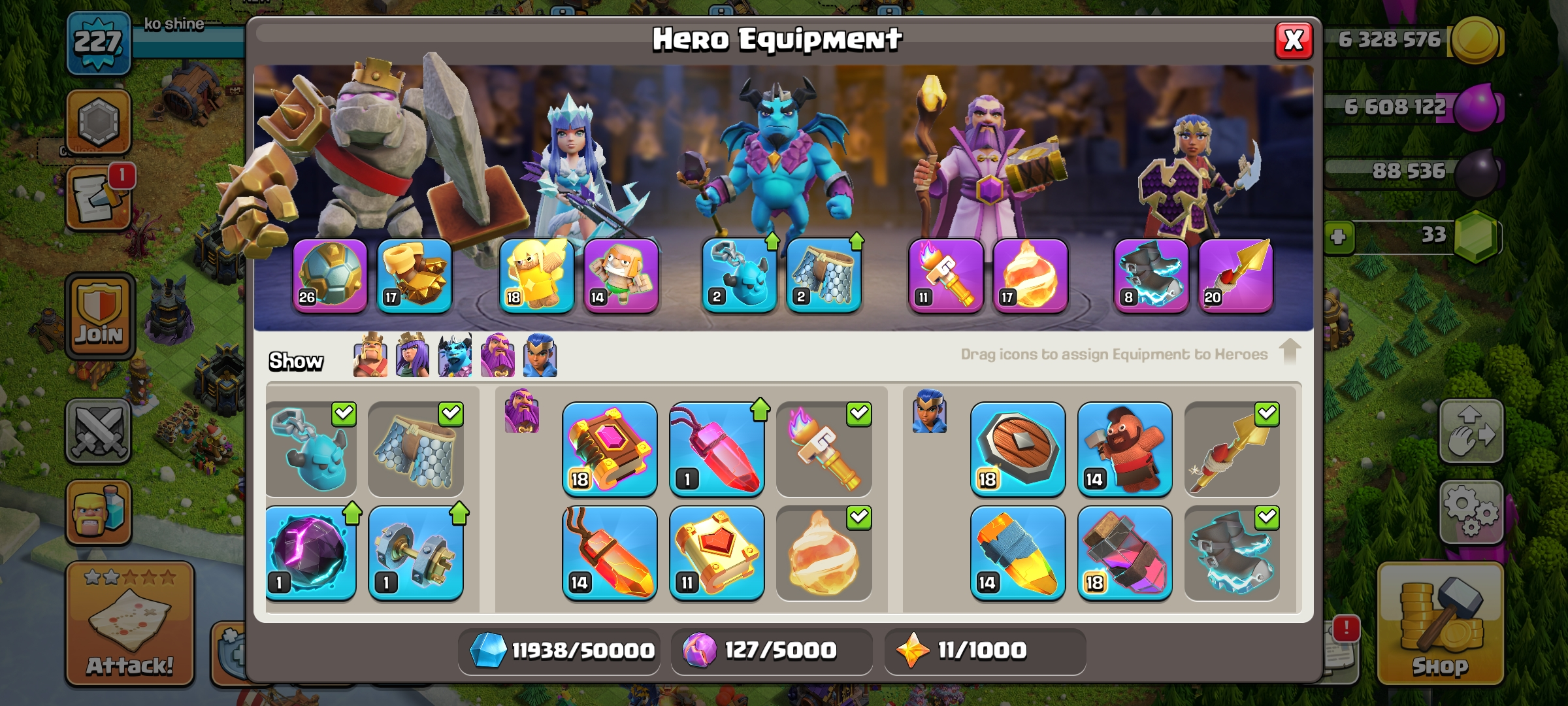
Task: Filter equipment by Barbarian King
Action: [370, 356]
